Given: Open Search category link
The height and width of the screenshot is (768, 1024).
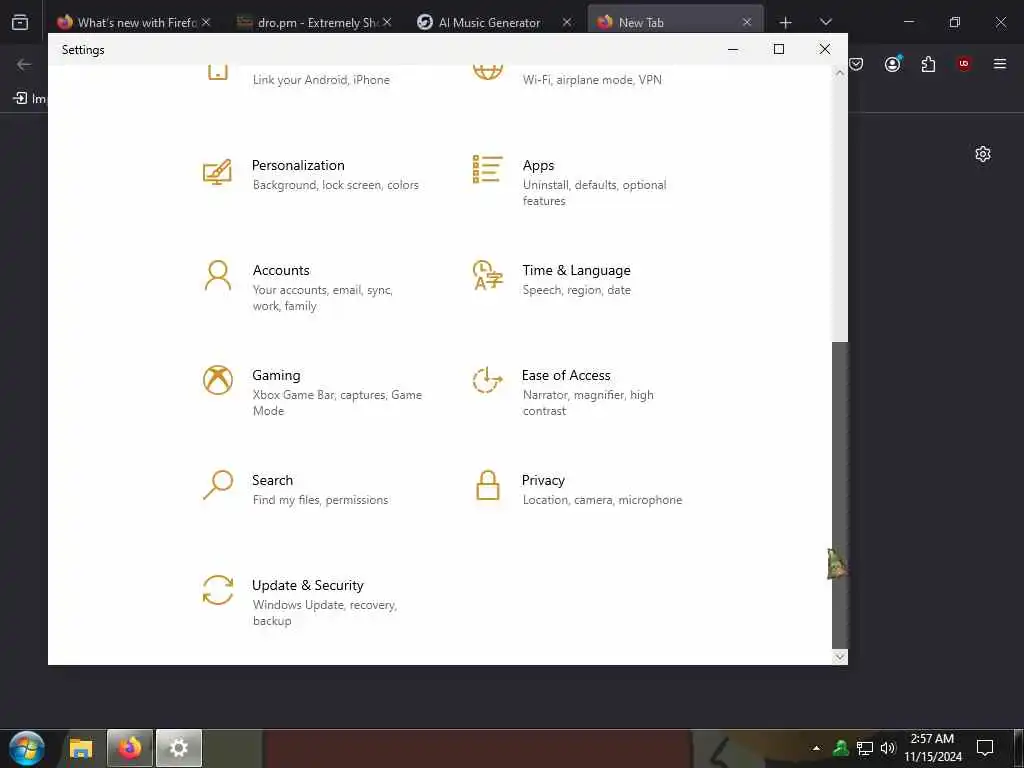Looking at the screenshot, I should [272, 481].
